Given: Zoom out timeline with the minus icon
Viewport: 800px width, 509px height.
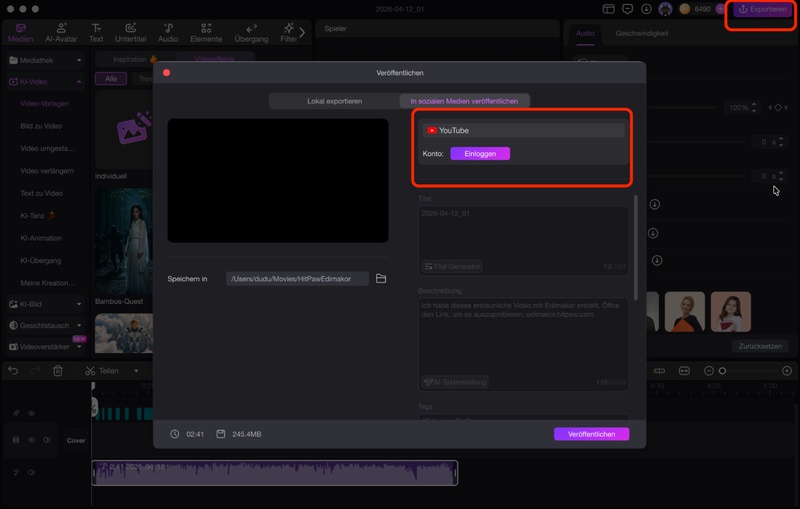Looking at the screenshot, I should tap(709, 371).
